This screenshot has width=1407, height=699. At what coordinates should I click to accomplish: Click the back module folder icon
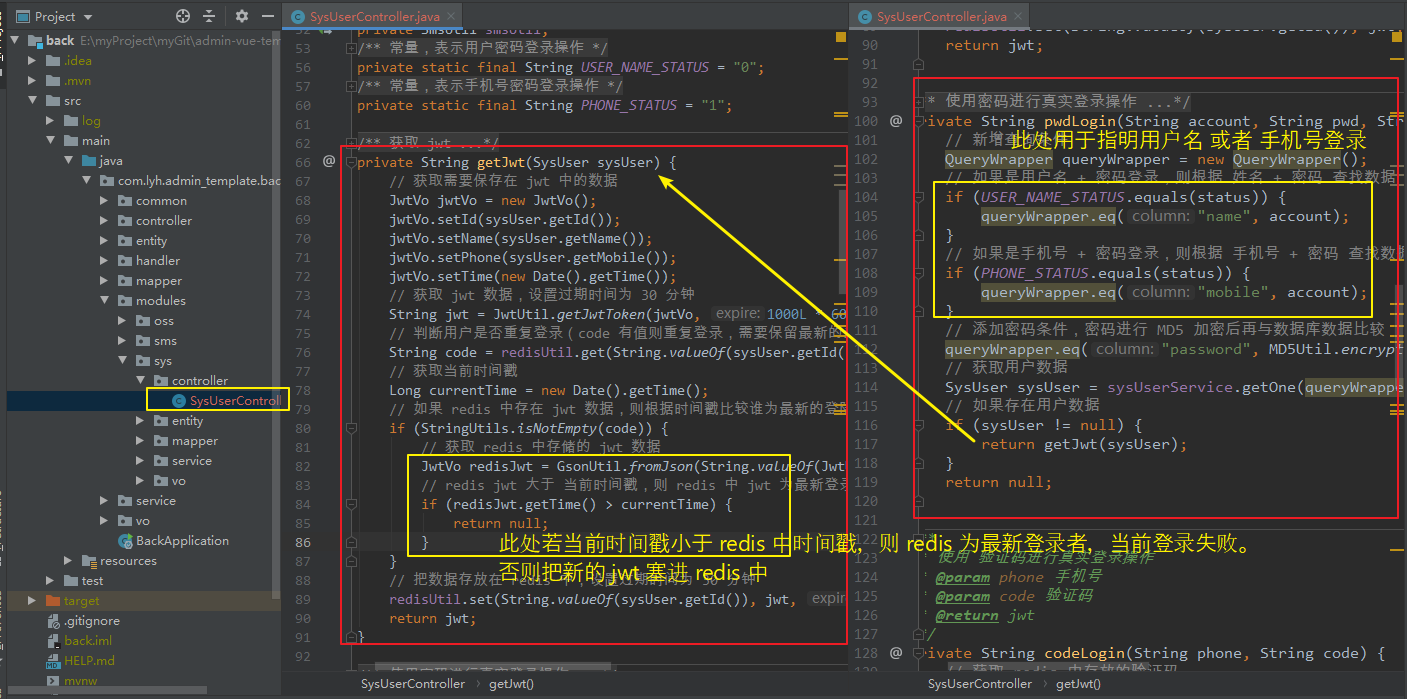pos(35,40)
